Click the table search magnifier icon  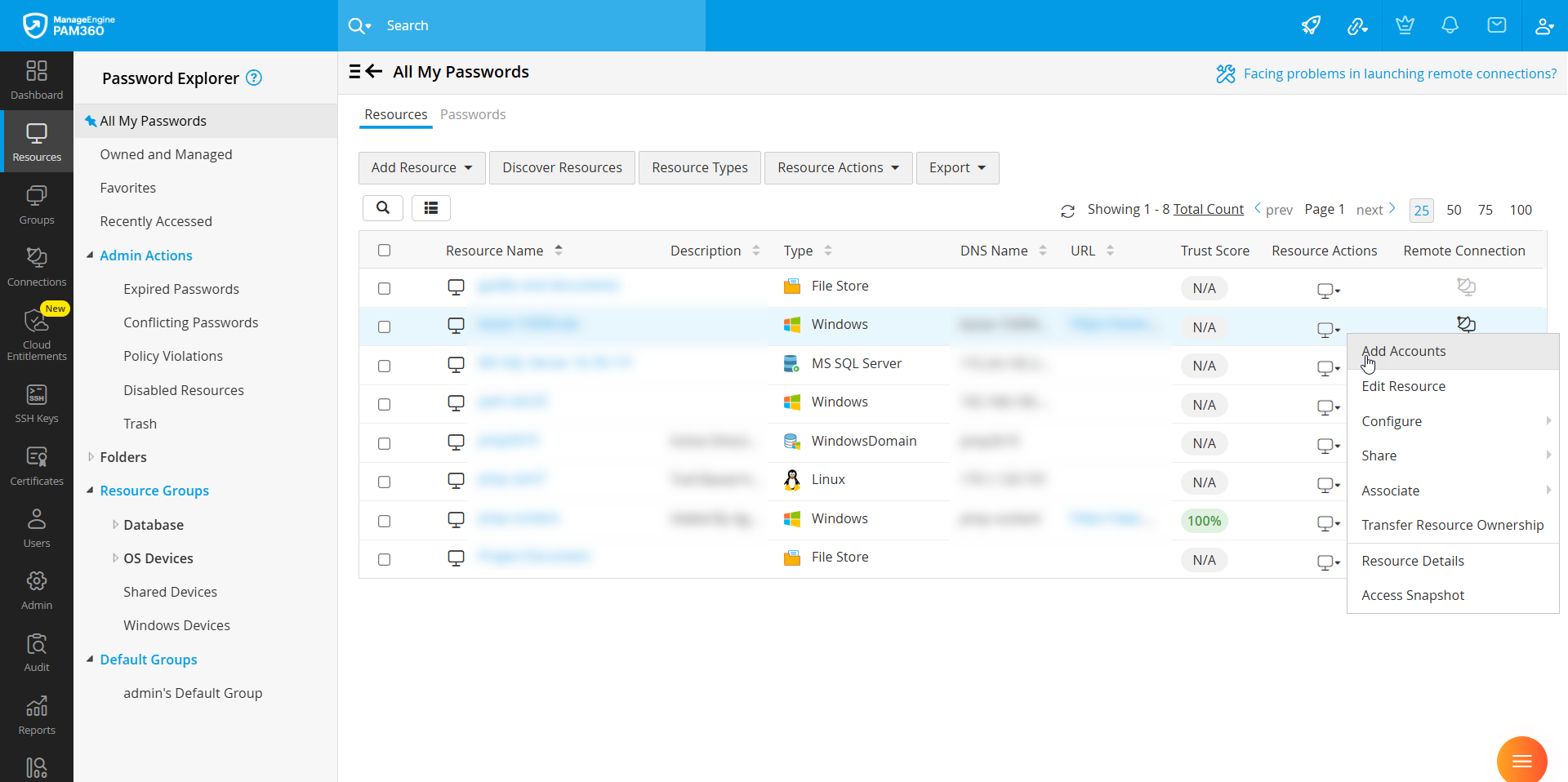[x=382, y=208]
